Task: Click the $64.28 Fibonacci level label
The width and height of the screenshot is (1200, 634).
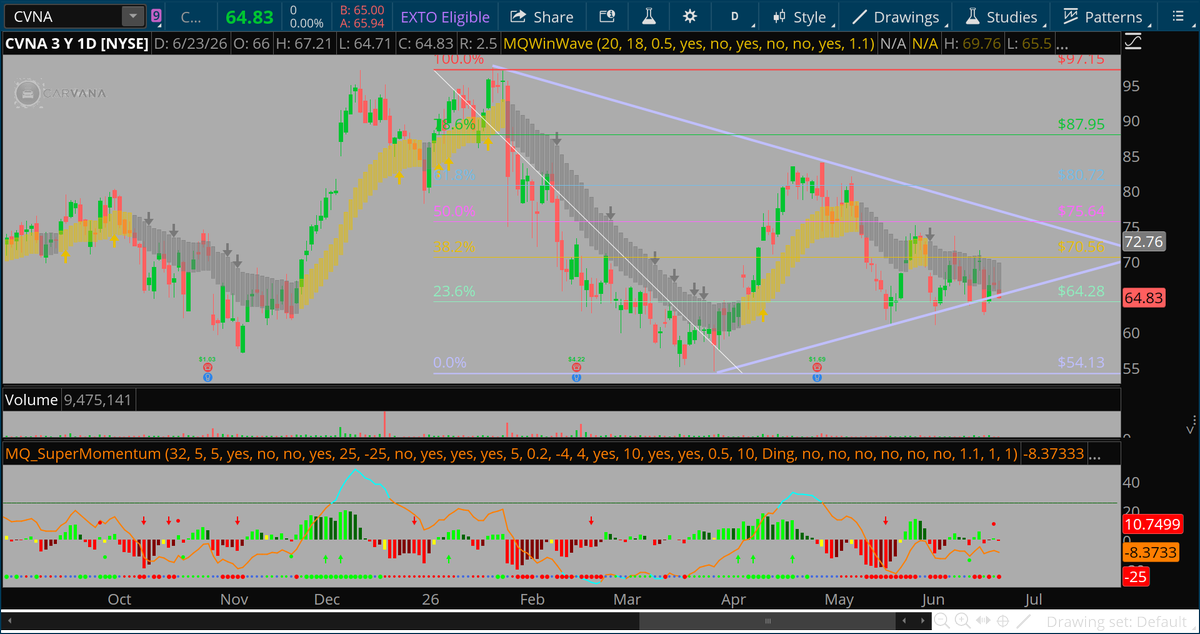Action: coord(1081,291)
